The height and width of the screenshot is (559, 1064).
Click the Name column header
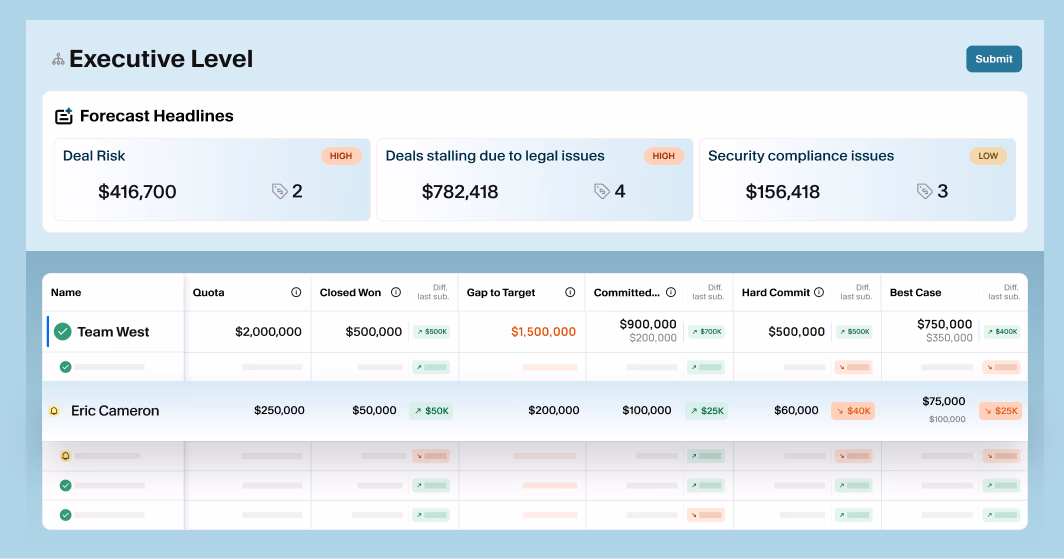tap(66, 292)
